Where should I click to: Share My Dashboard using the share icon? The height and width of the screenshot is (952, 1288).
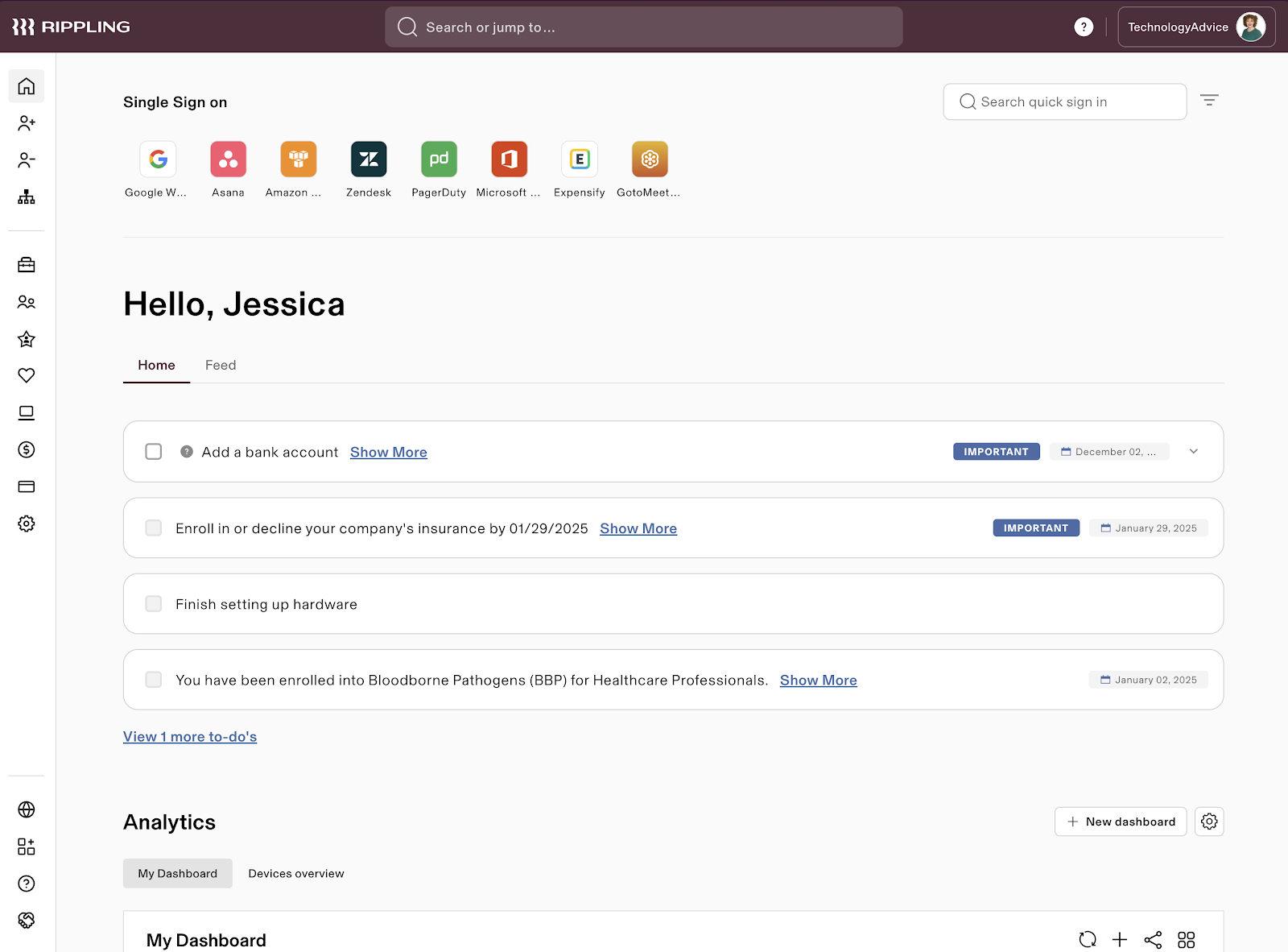click(x=1153, y=939)
